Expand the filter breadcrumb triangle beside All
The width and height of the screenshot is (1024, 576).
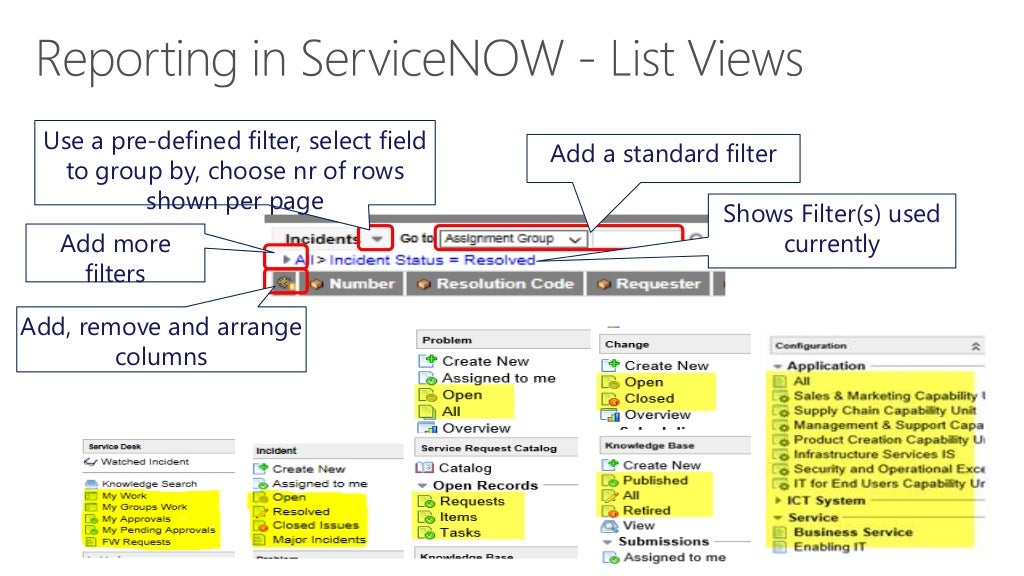coord(286,260)
